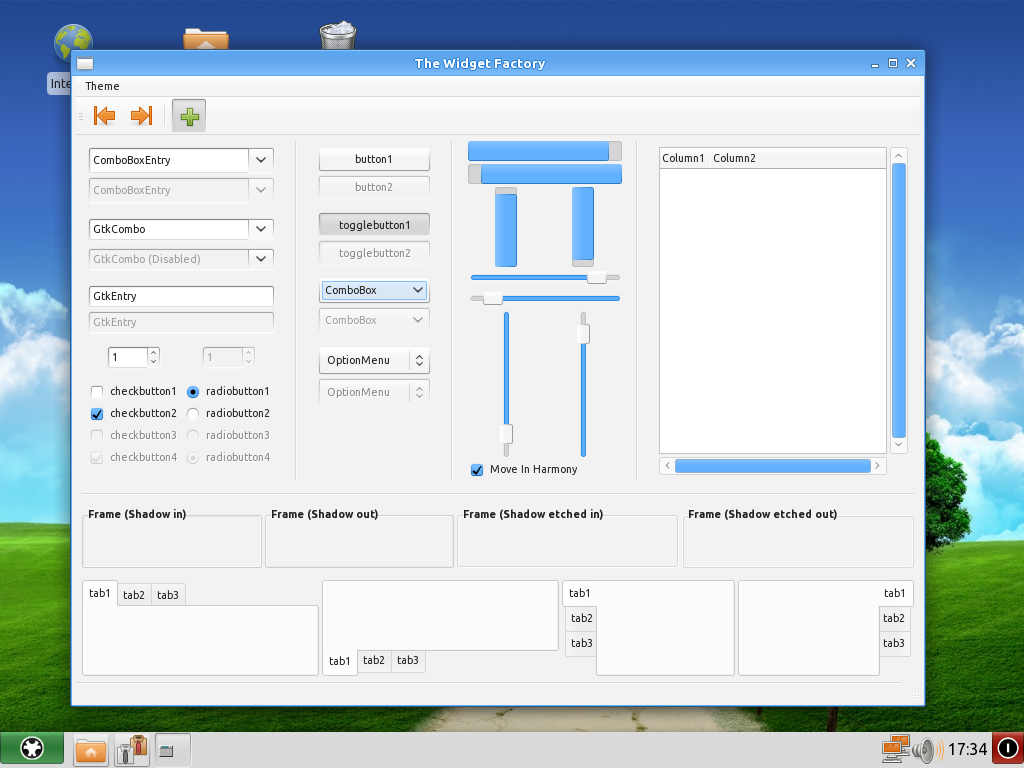
Task: Click the top horizontal progress bar
Action: coord(545,151)
